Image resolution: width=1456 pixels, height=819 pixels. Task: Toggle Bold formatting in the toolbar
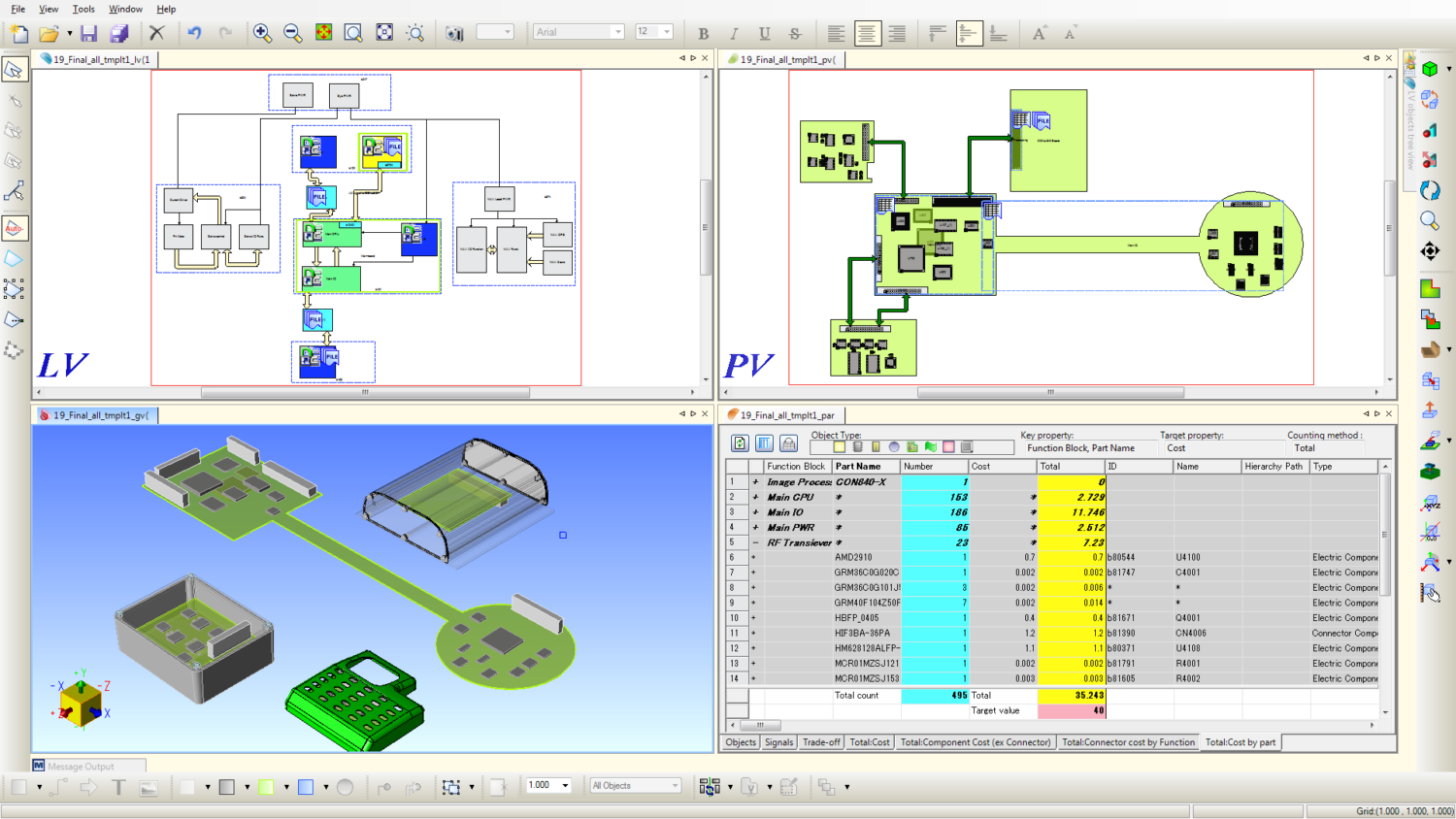[x=703, y=32]
